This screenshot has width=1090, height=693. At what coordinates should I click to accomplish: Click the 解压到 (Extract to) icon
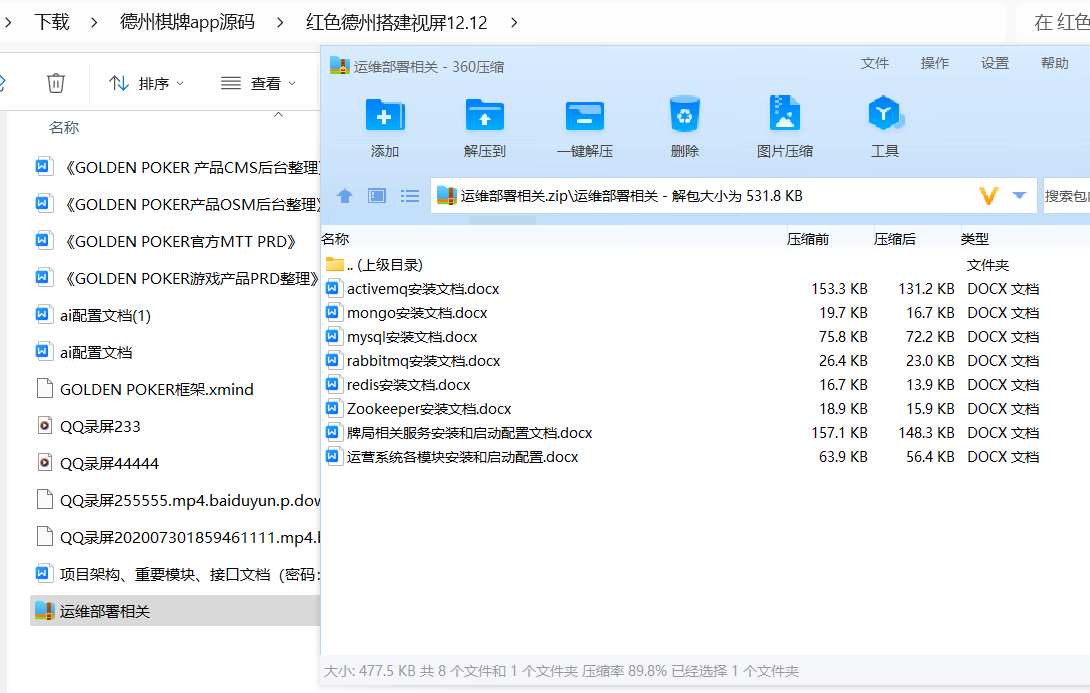pos(485,115)
